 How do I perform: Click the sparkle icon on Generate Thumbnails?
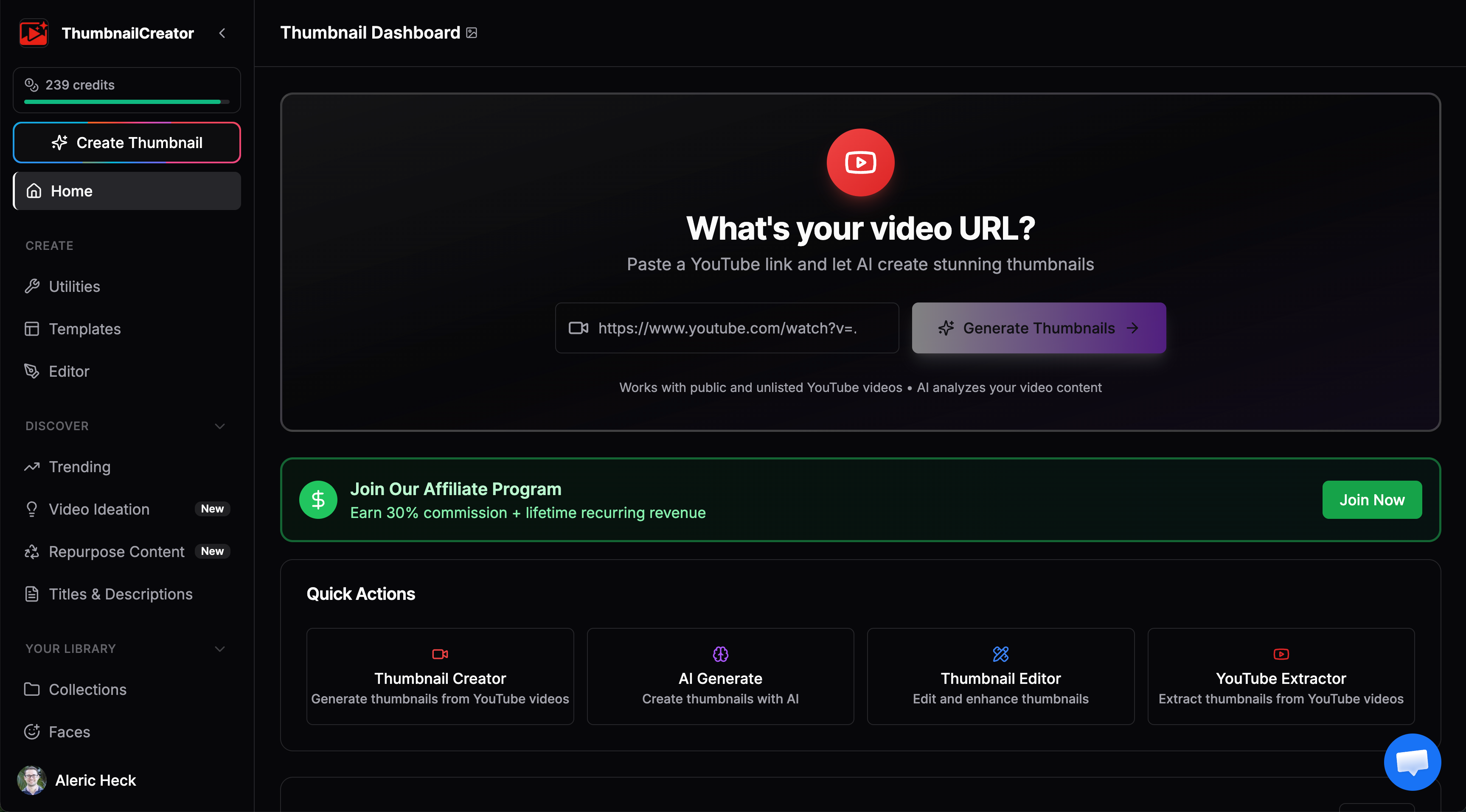[946, 328]
